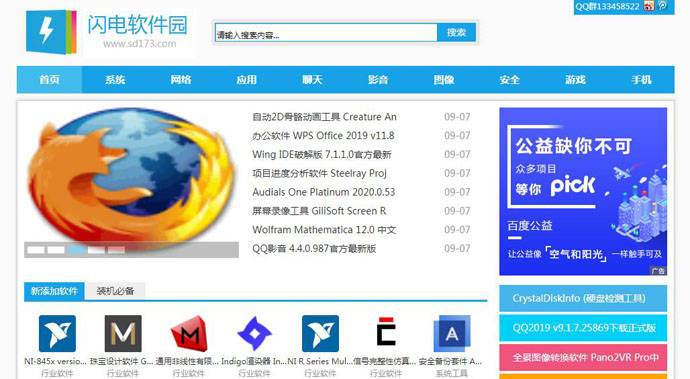Open the 影音 category
690x379 pixels.
click(x=378, y=80)
